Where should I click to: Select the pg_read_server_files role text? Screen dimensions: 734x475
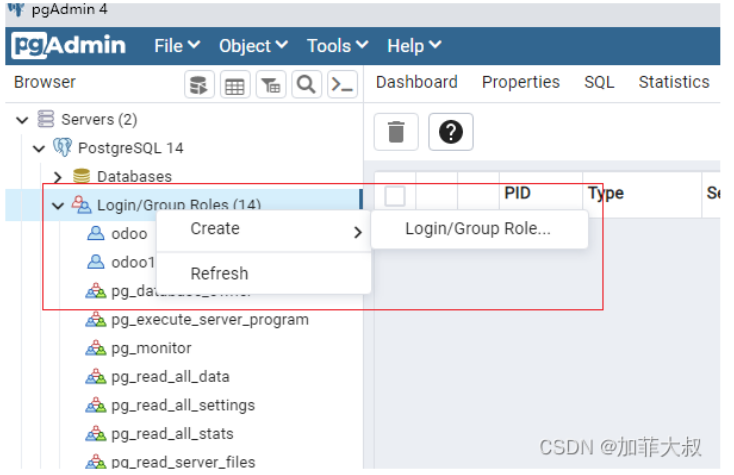pyautogui.click(x=183, y=462)
